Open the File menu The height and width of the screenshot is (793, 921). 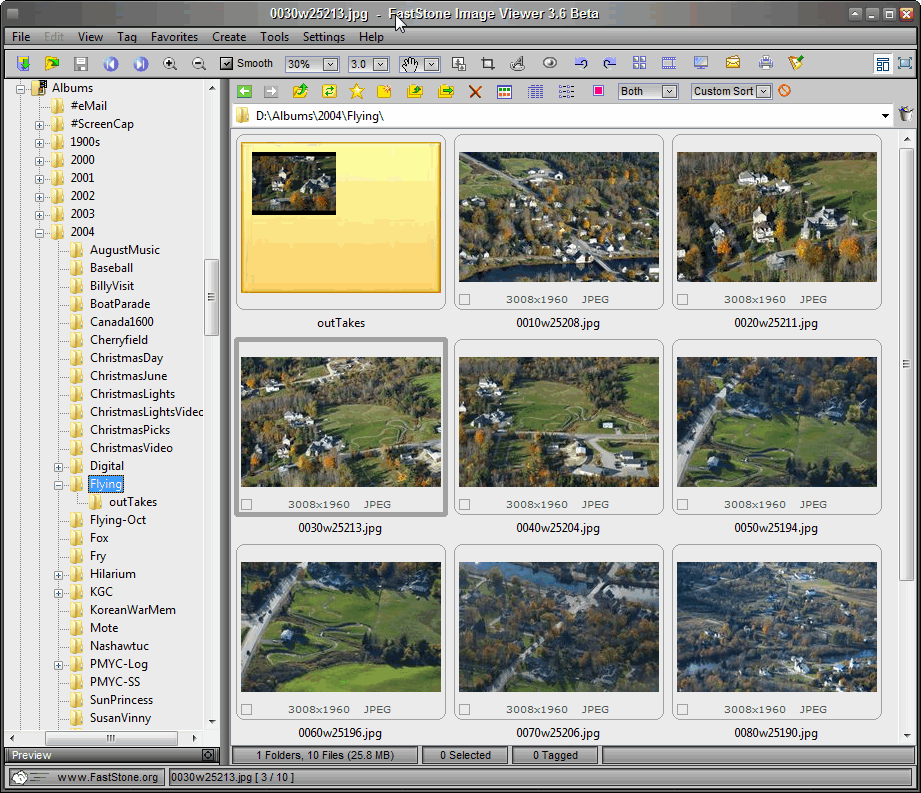pos(21,36)
